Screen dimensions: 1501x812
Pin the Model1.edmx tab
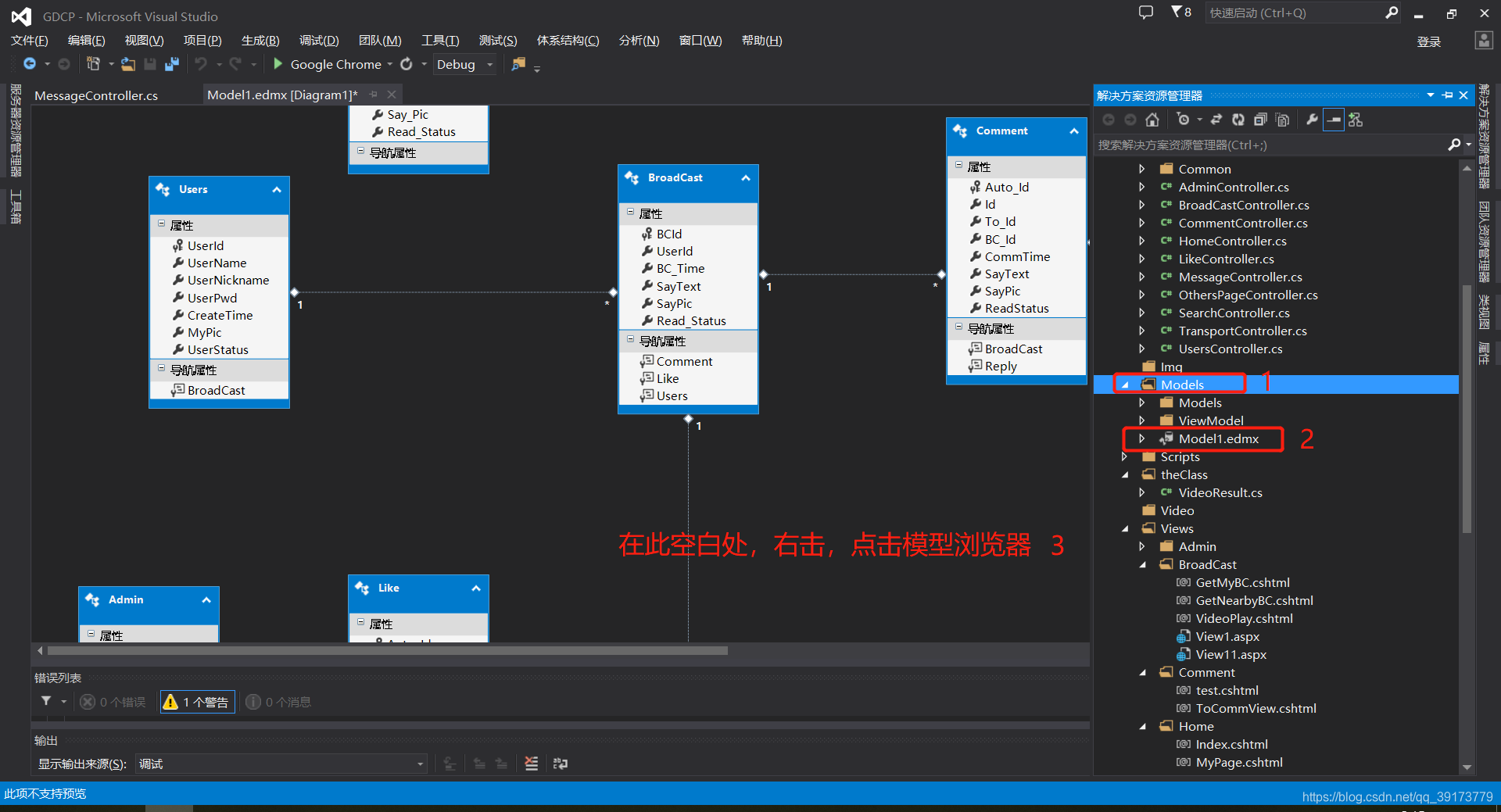pyautogui.click(x=374, y=95)
